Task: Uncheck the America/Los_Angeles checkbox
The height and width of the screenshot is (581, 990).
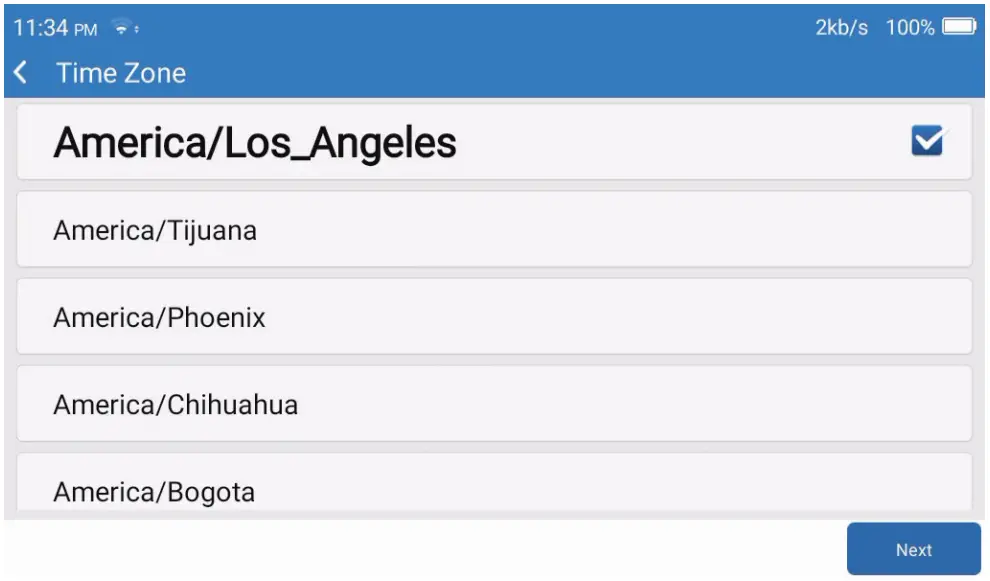Action: coord(927,143)
